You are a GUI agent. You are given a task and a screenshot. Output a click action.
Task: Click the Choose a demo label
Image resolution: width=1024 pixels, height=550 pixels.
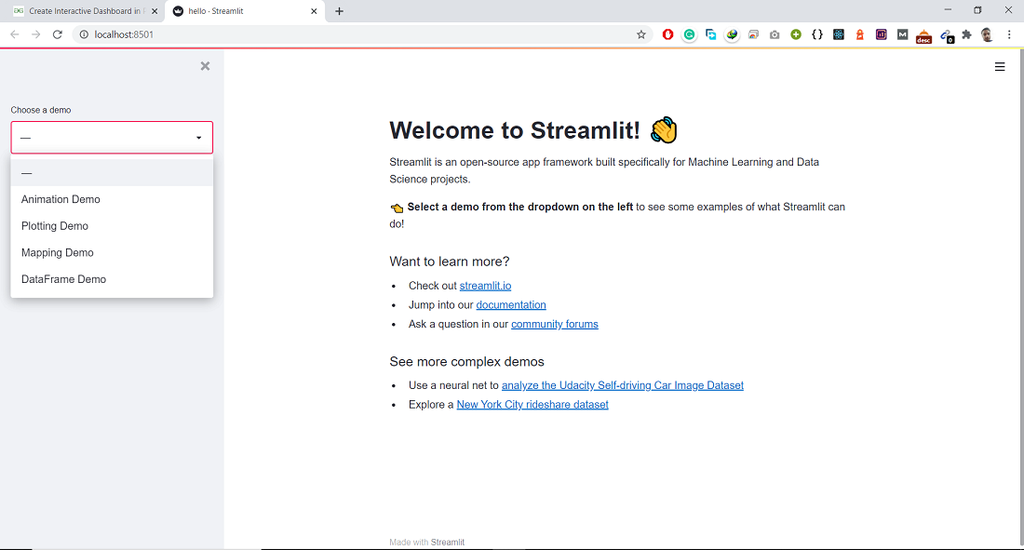point(40,110)
